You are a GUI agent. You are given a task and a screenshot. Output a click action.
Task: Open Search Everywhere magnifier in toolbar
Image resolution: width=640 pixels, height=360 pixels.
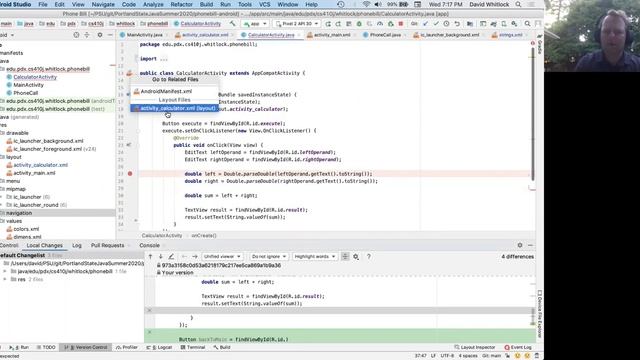527,24
